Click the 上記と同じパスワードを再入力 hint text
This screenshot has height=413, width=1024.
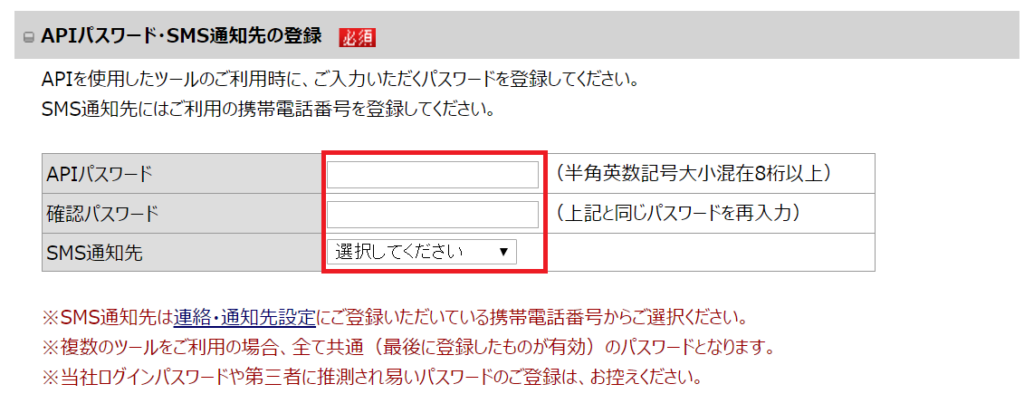[681, 214]
